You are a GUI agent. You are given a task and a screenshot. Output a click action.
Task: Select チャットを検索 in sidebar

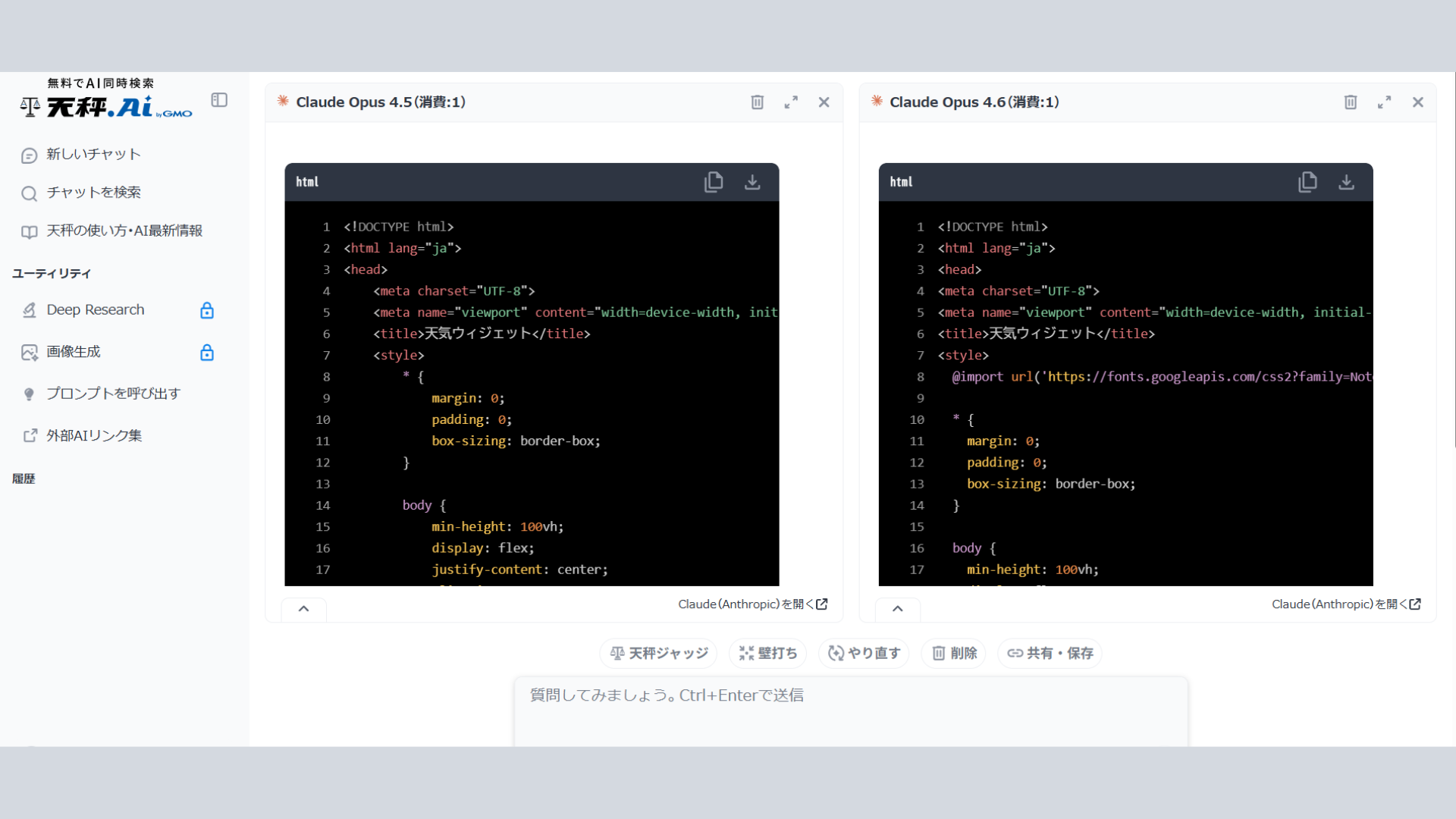coord(93,193)
